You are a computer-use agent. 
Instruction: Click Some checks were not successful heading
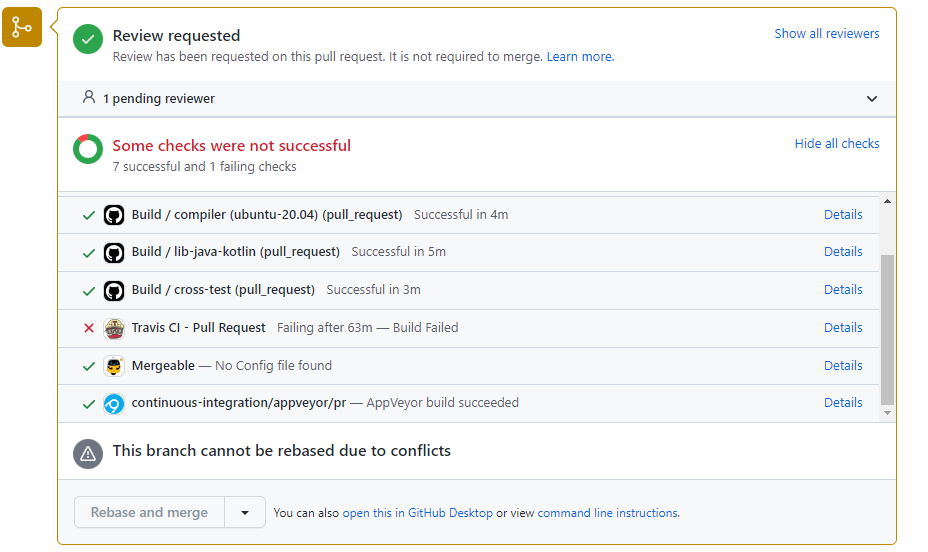click(231, 146)
